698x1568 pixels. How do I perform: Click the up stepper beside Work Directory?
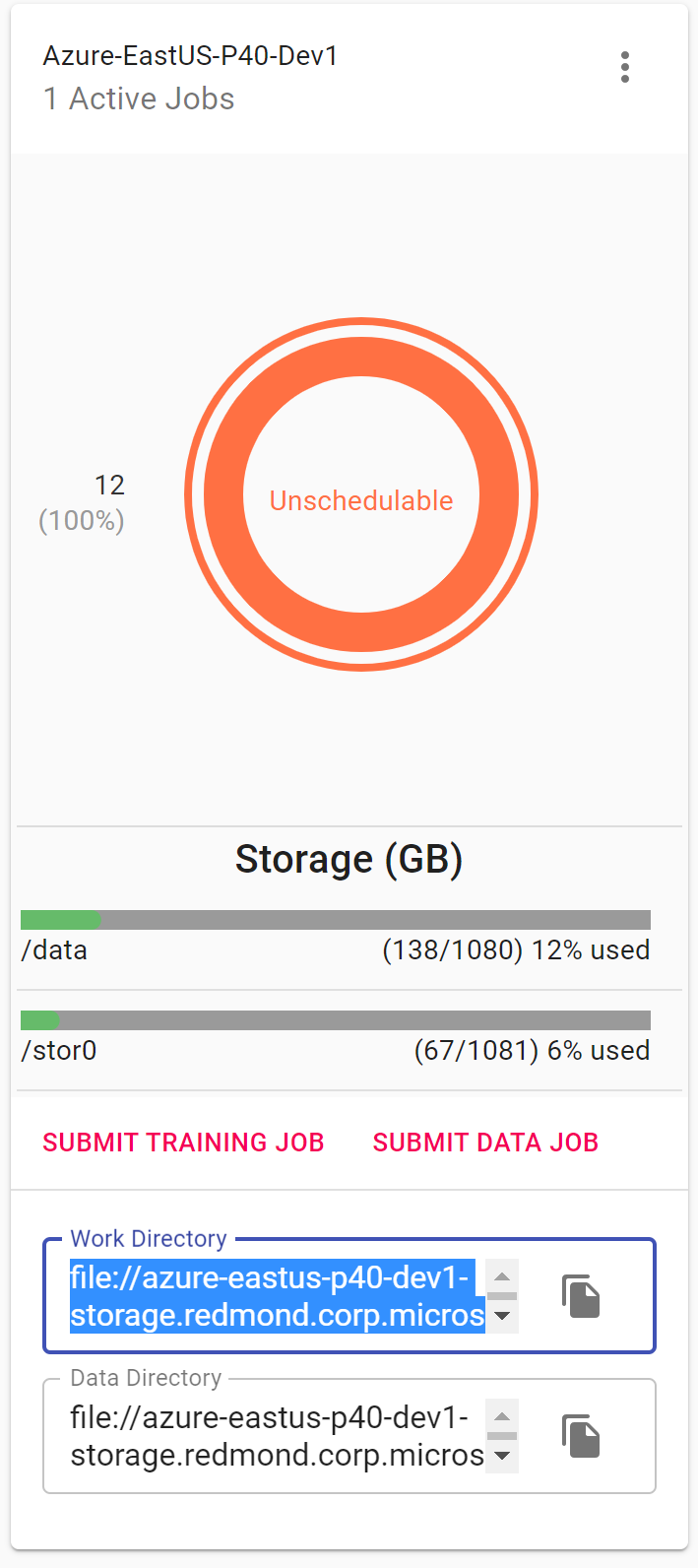click(502, 1277)
